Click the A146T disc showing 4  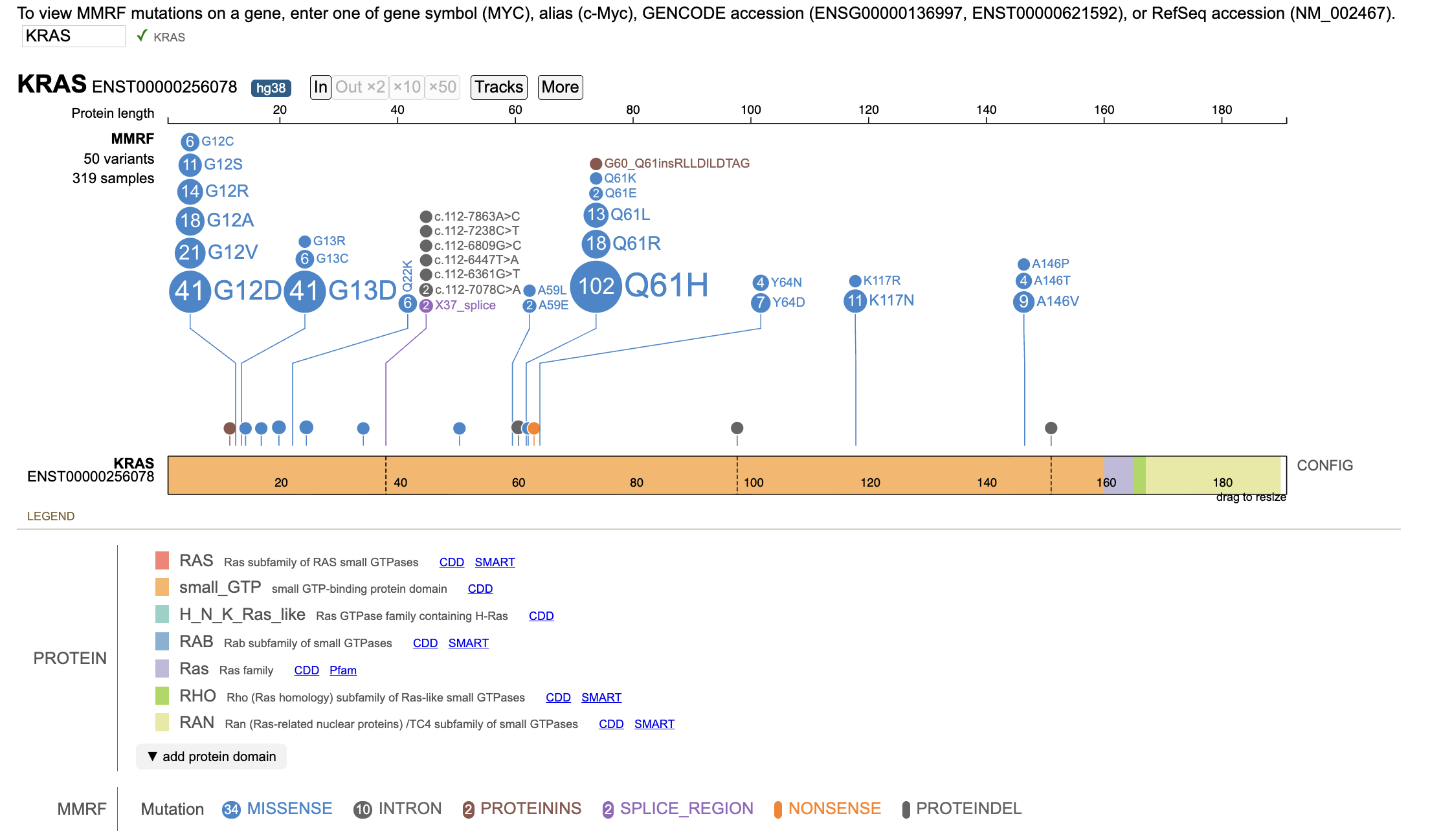tap(1023, 281)
